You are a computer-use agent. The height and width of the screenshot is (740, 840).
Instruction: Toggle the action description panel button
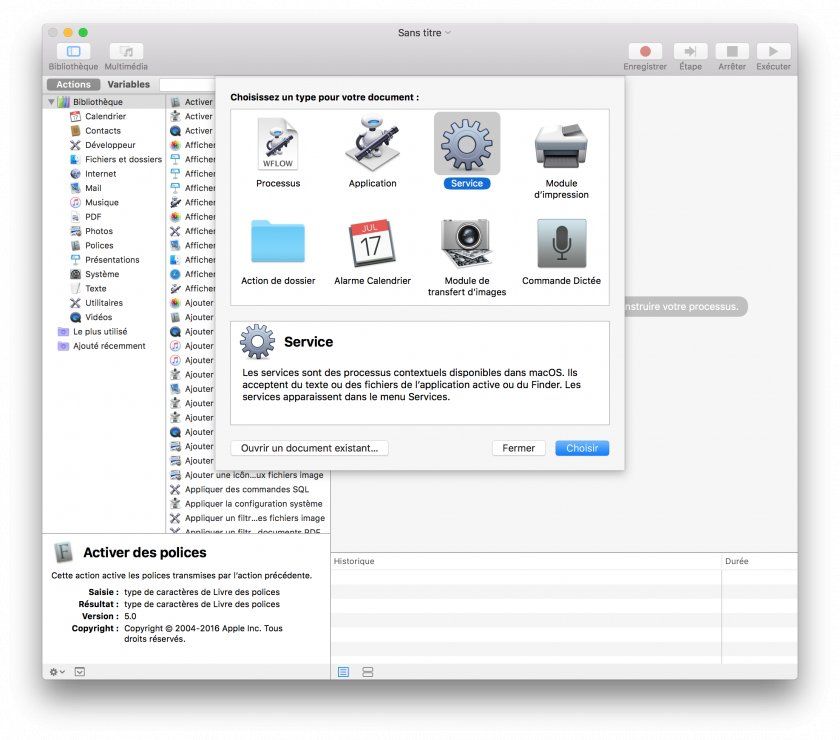click(x=80, y=672)
